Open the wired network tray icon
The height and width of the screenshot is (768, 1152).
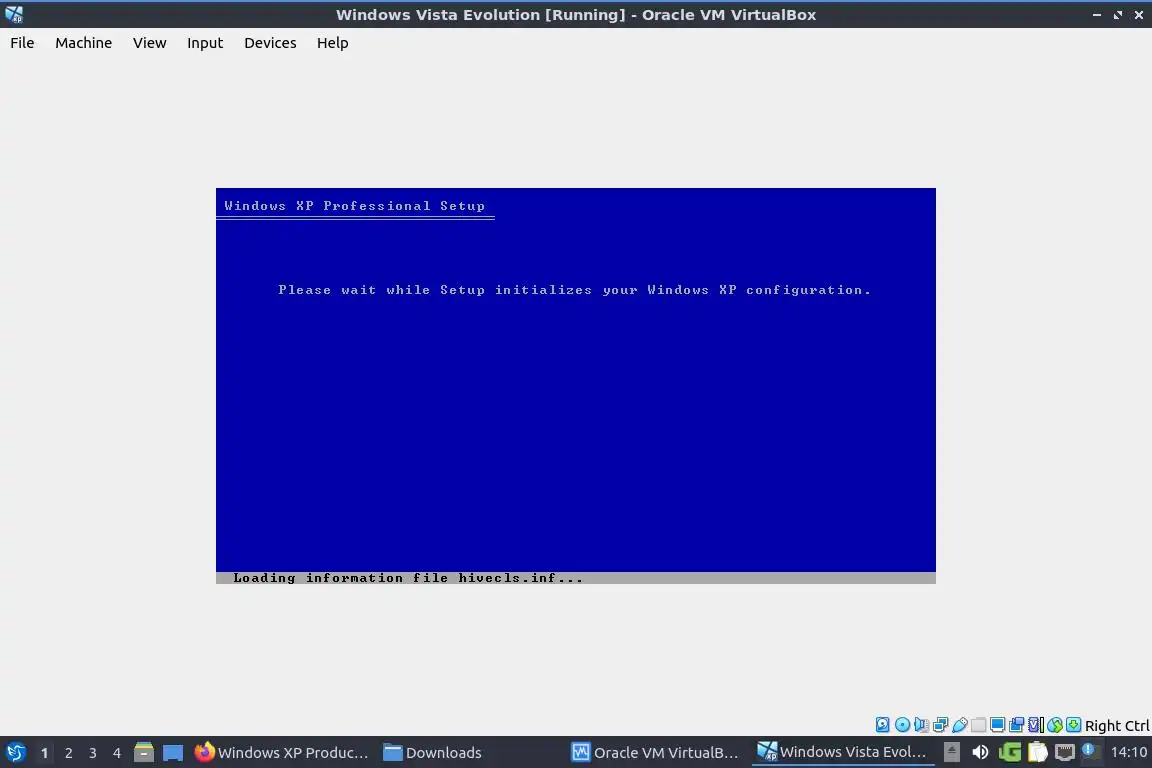point(1065,752)
